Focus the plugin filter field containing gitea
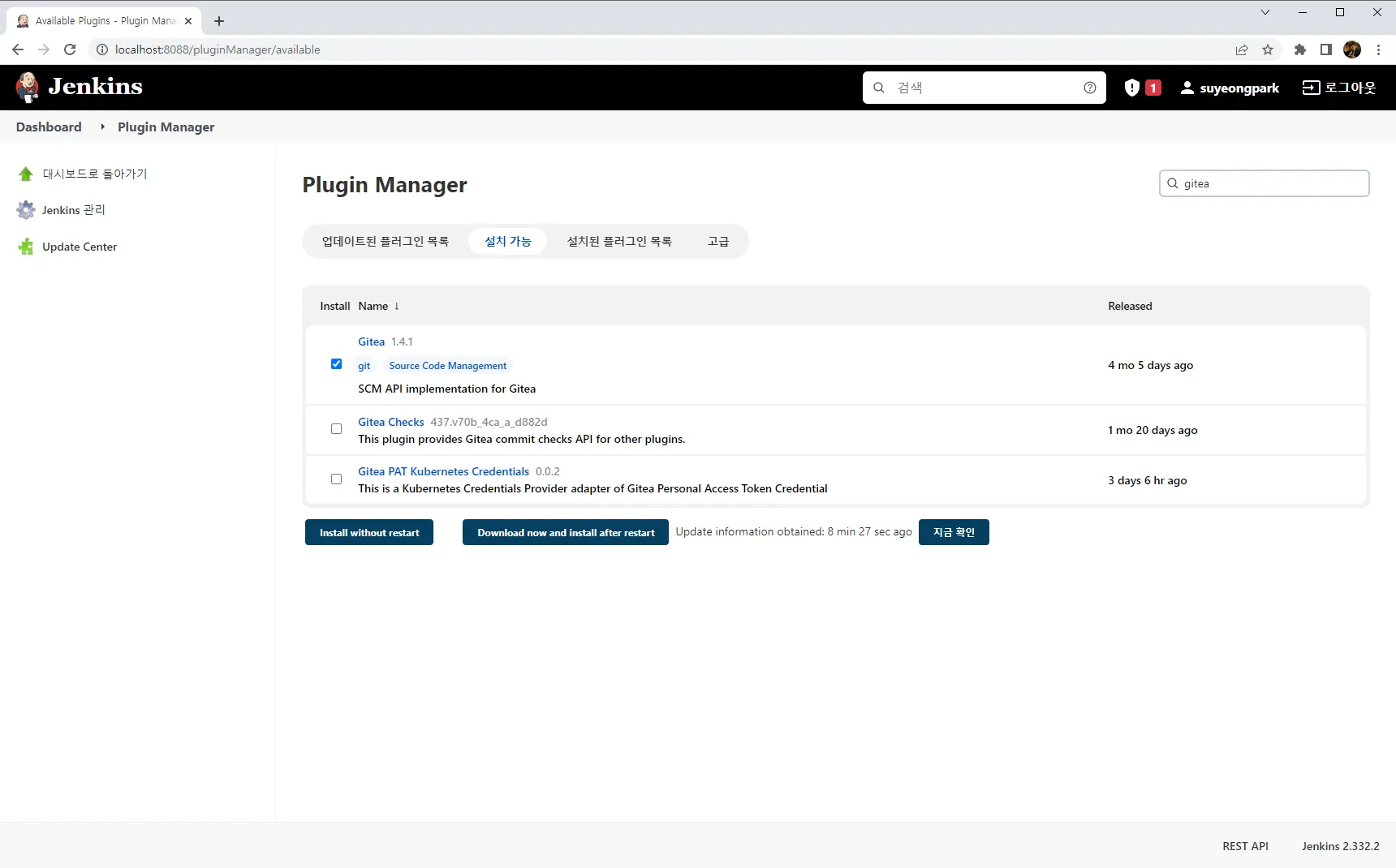The width and height of the screenshot is (1396, 868). click(1265, 183)
